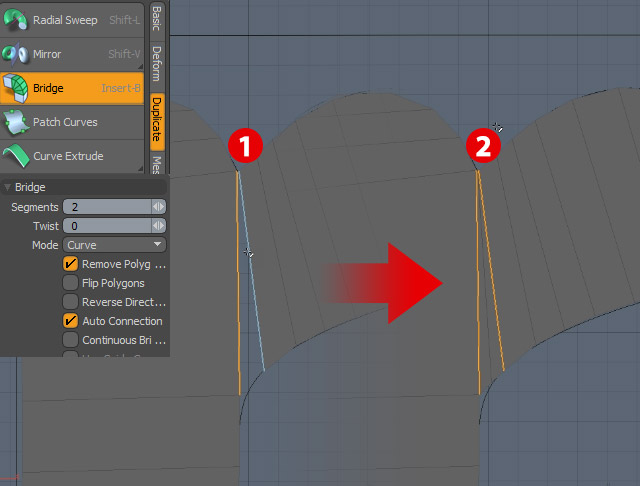
Task: Enable the Reverse Direction checkbox
Action: tap(70, 302)
